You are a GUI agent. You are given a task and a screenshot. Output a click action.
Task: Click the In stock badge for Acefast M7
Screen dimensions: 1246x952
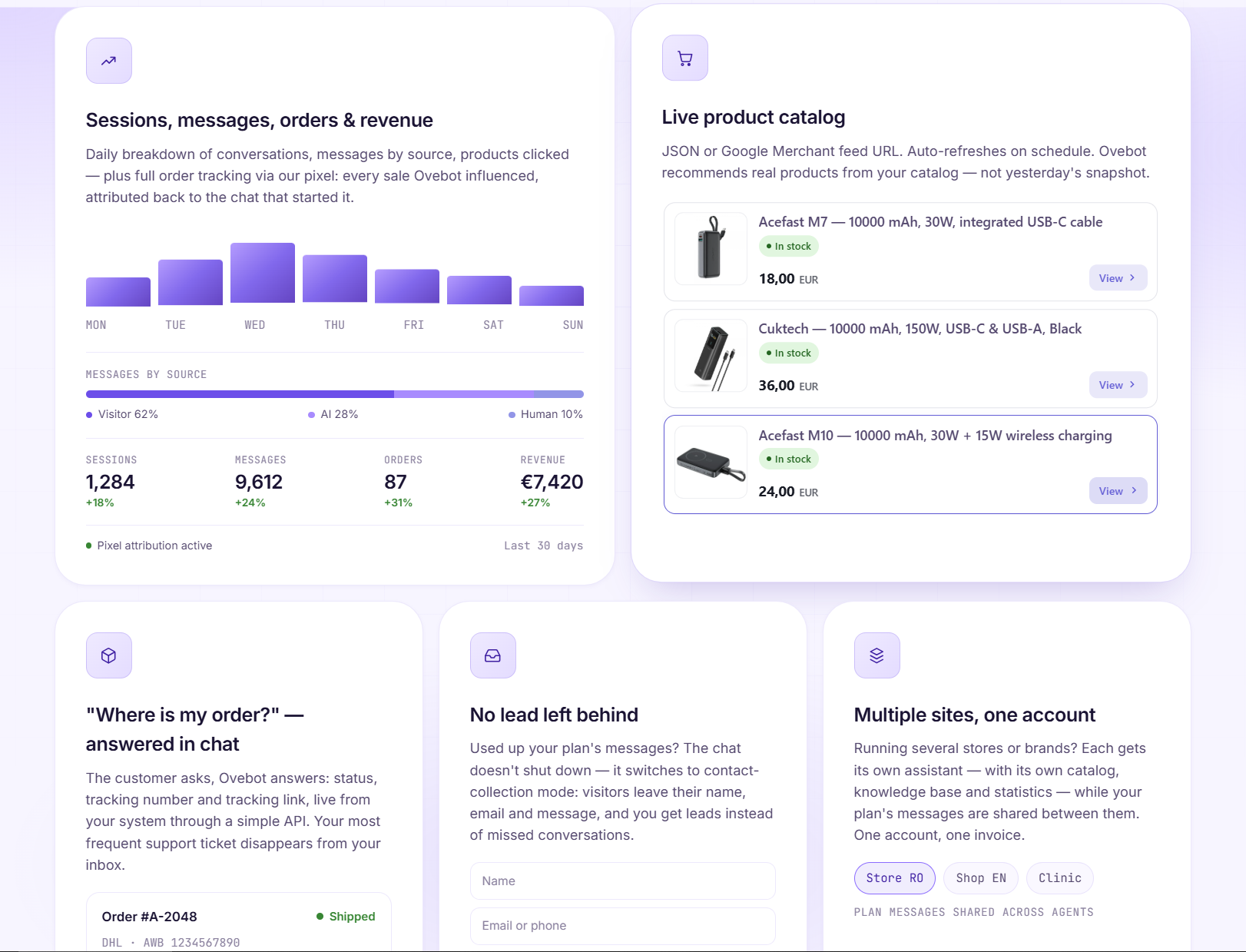[789, 247]
